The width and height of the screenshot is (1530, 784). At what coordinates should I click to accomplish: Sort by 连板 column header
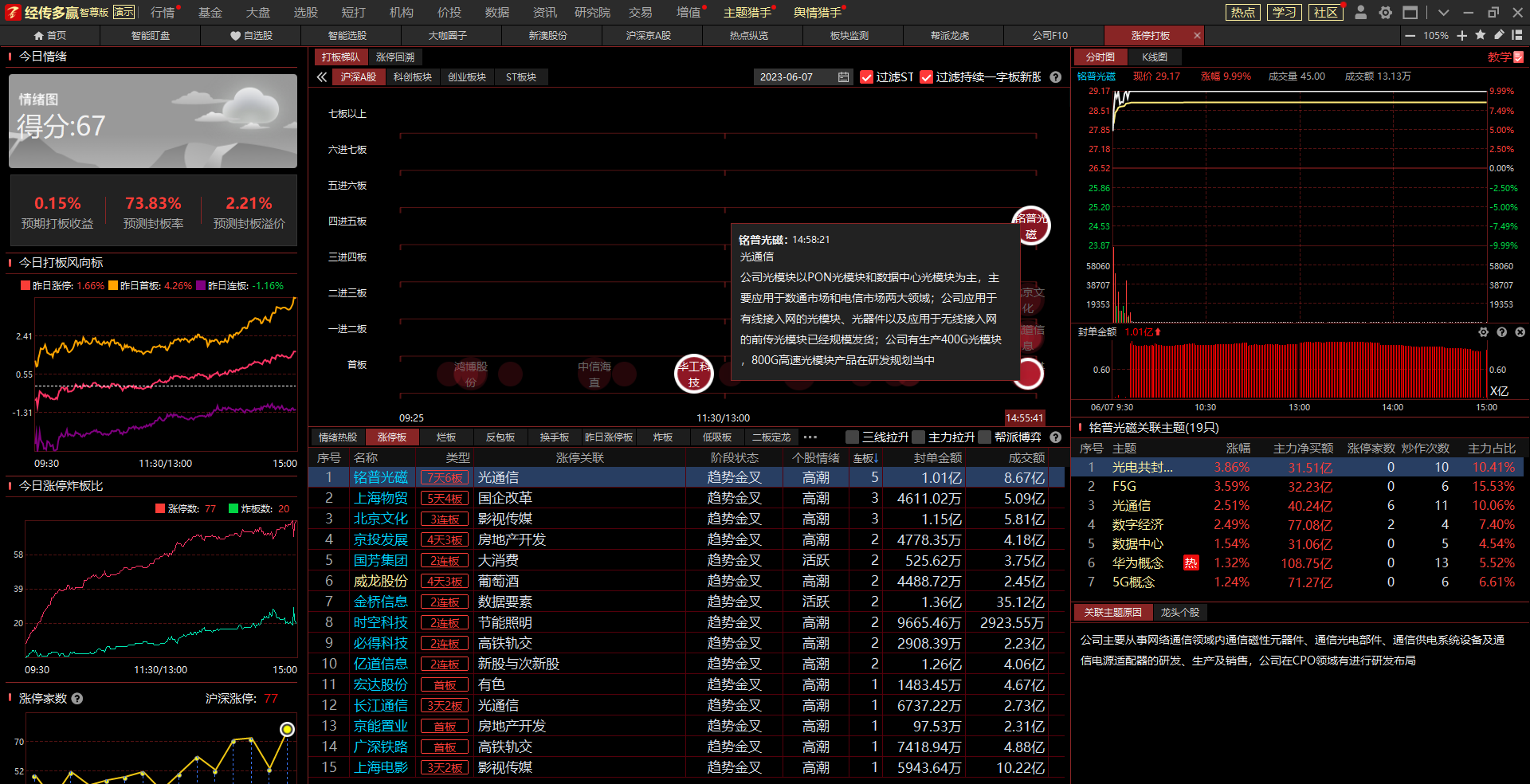pyautogui.click(x=865, y=458)
